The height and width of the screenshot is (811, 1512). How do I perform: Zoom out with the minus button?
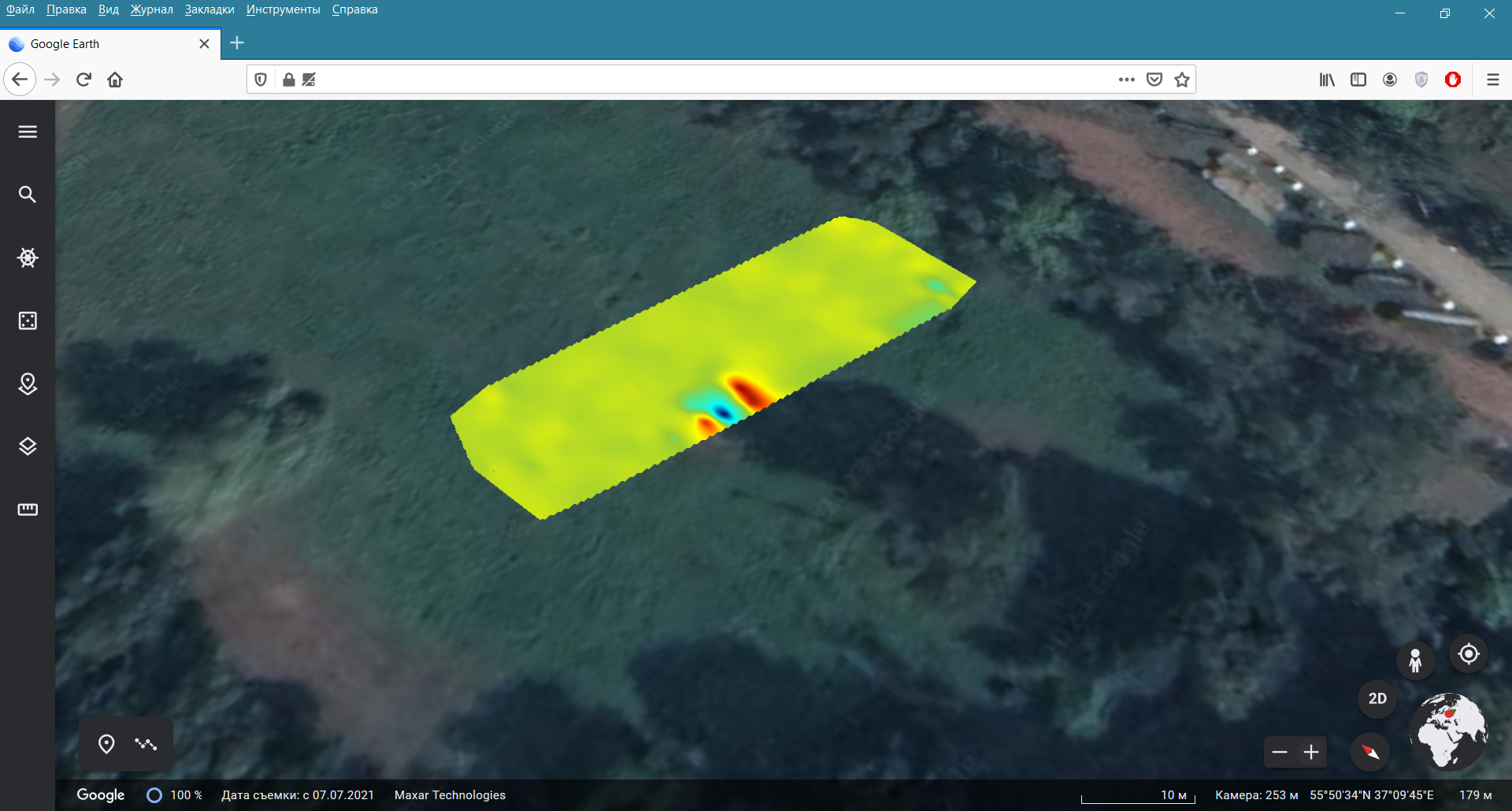(1280, 752)
